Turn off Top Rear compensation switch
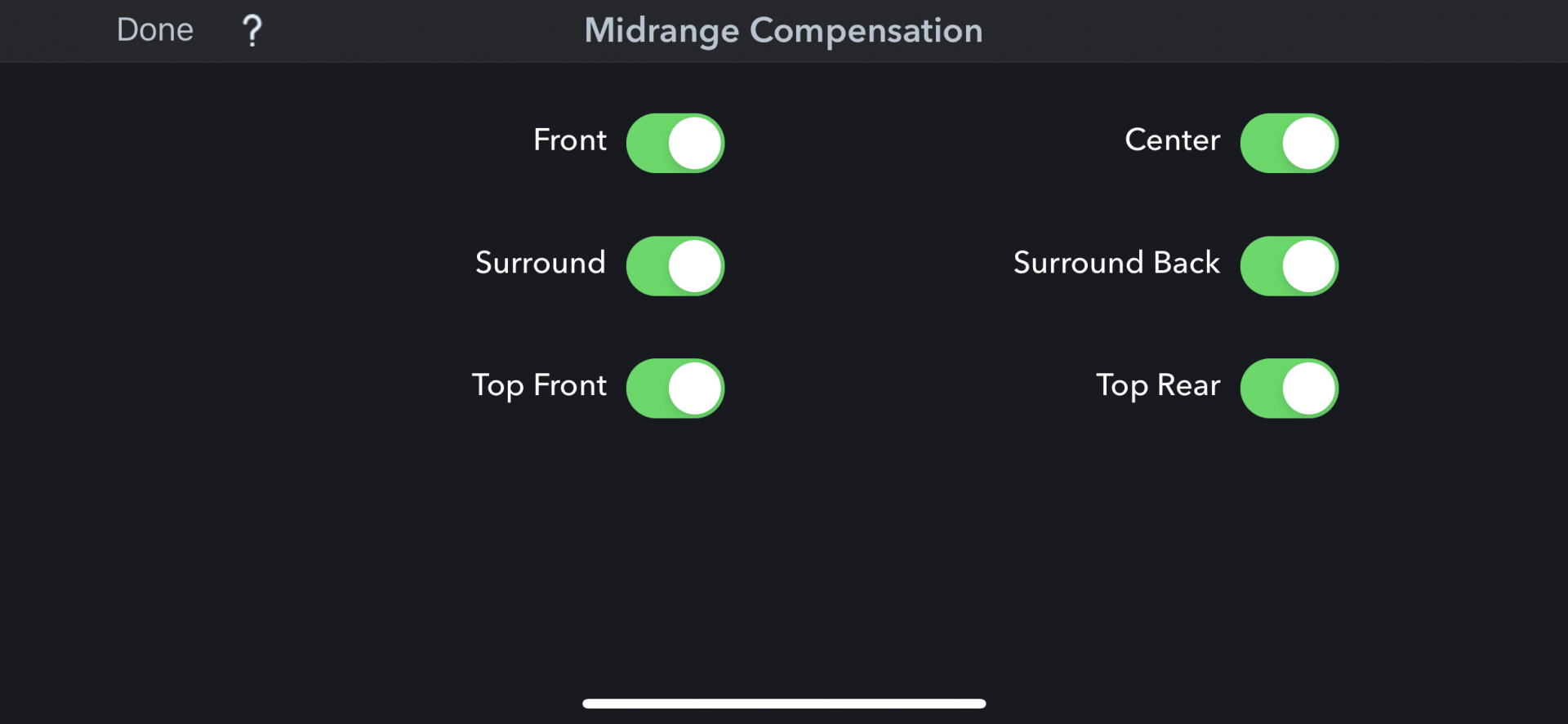Viewport: 1568px width, 724px height. click(x=1289, y=389)
